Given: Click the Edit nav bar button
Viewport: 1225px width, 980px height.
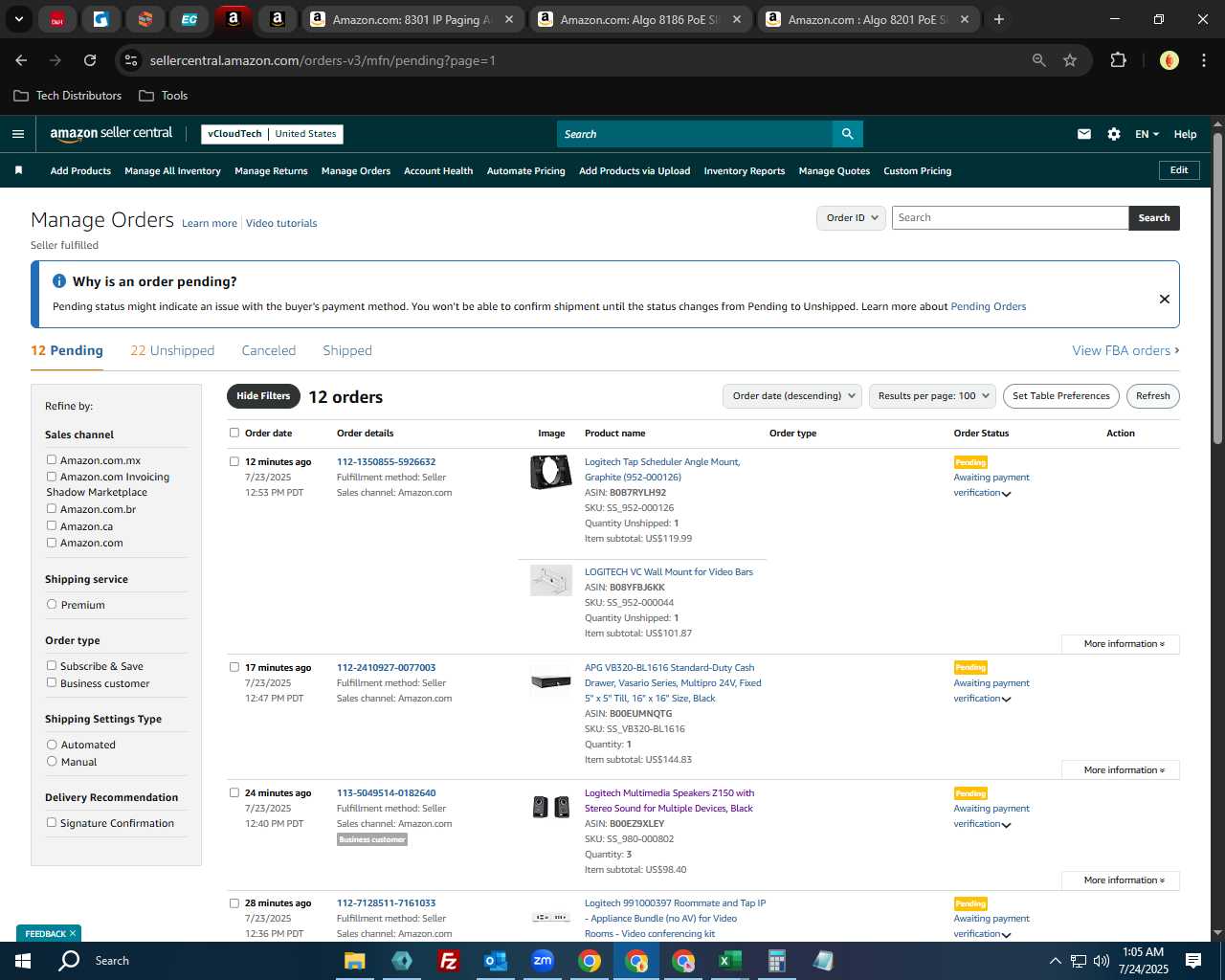Looking at the screenshot, I should pyautogui.click(x=1179, y=170).
